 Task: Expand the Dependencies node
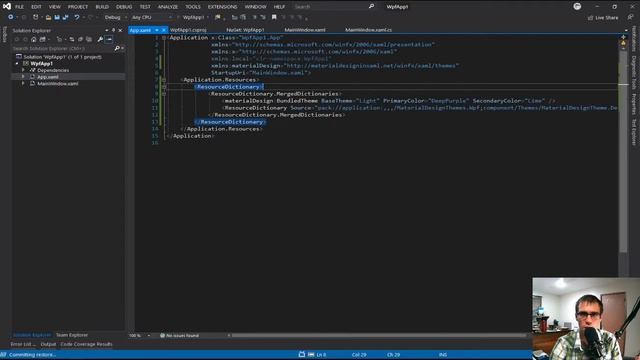click(24, 70)
